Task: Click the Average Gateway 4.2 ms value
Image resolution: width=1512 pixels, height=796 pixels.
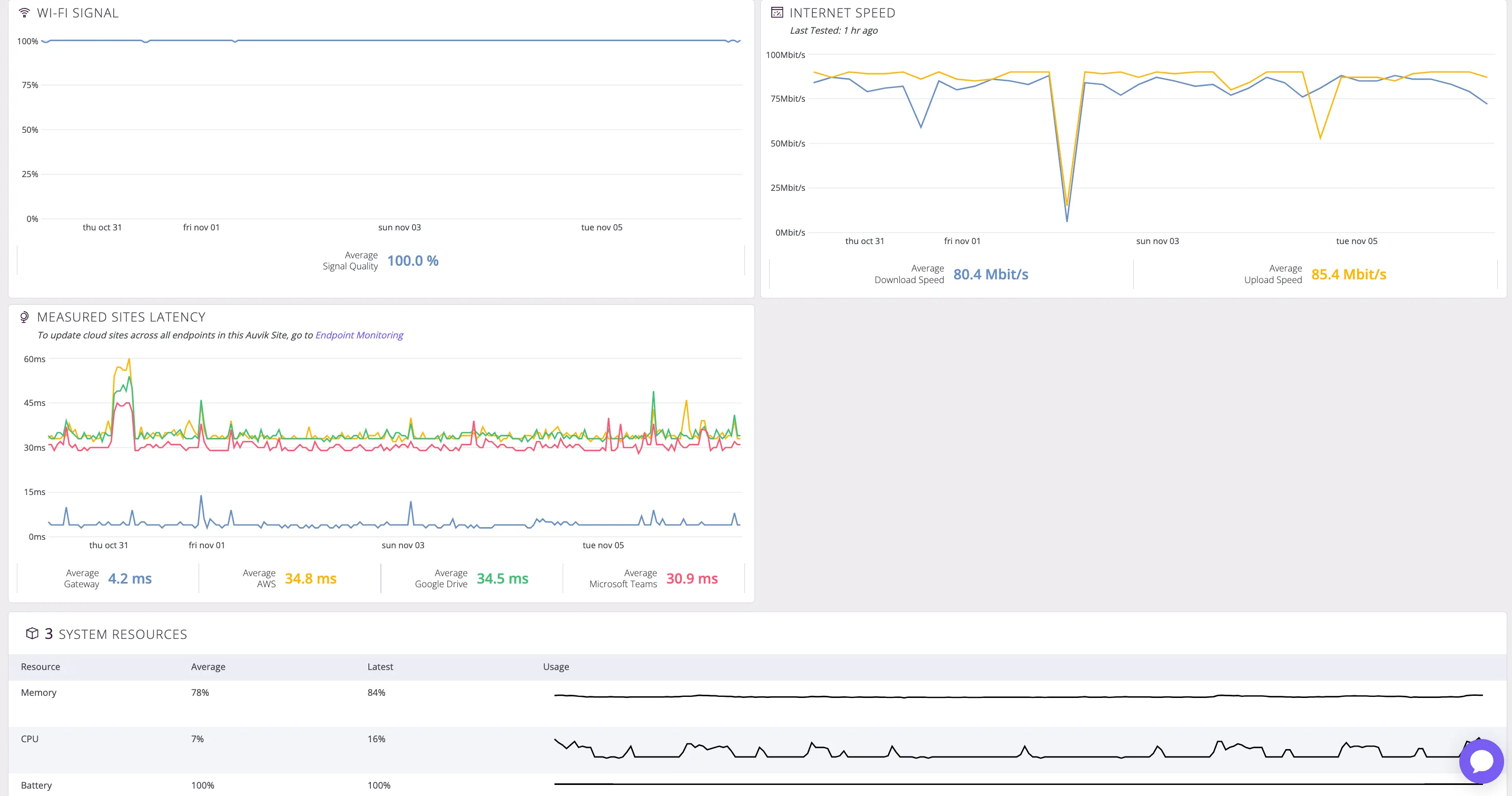Action: [x=130, y=579]
